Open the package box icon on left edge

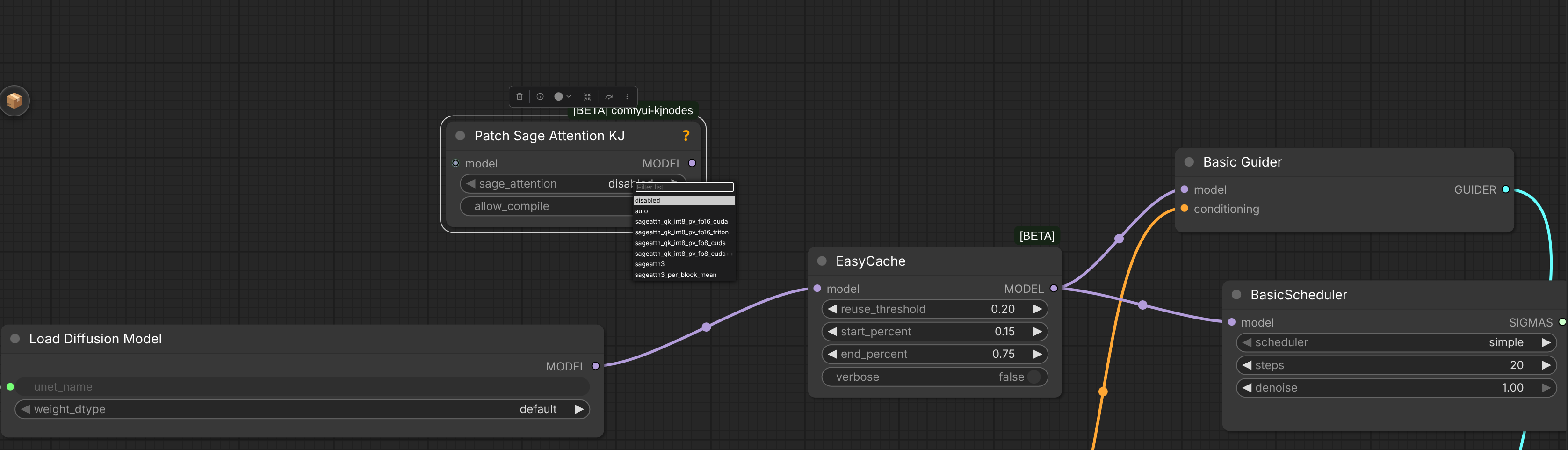[14, 101]
